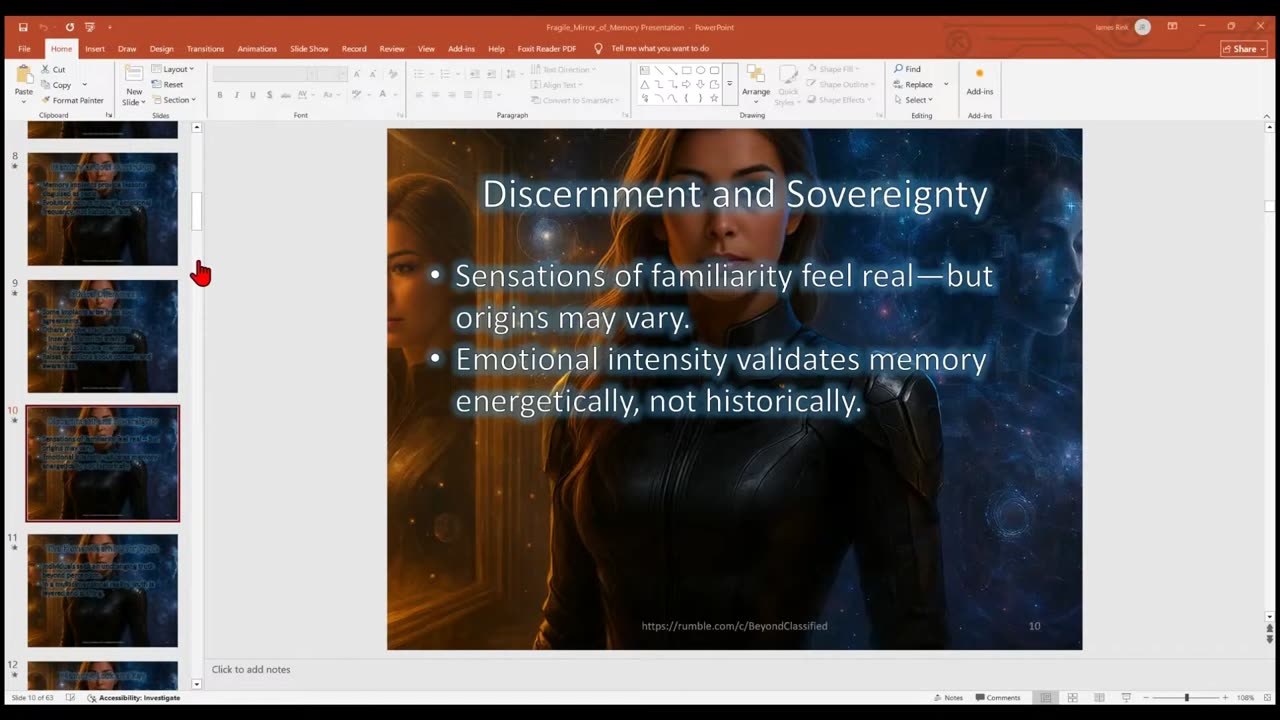Select the Triangle shape in gallery
The image size is (1280, 720).
(644, 84)
